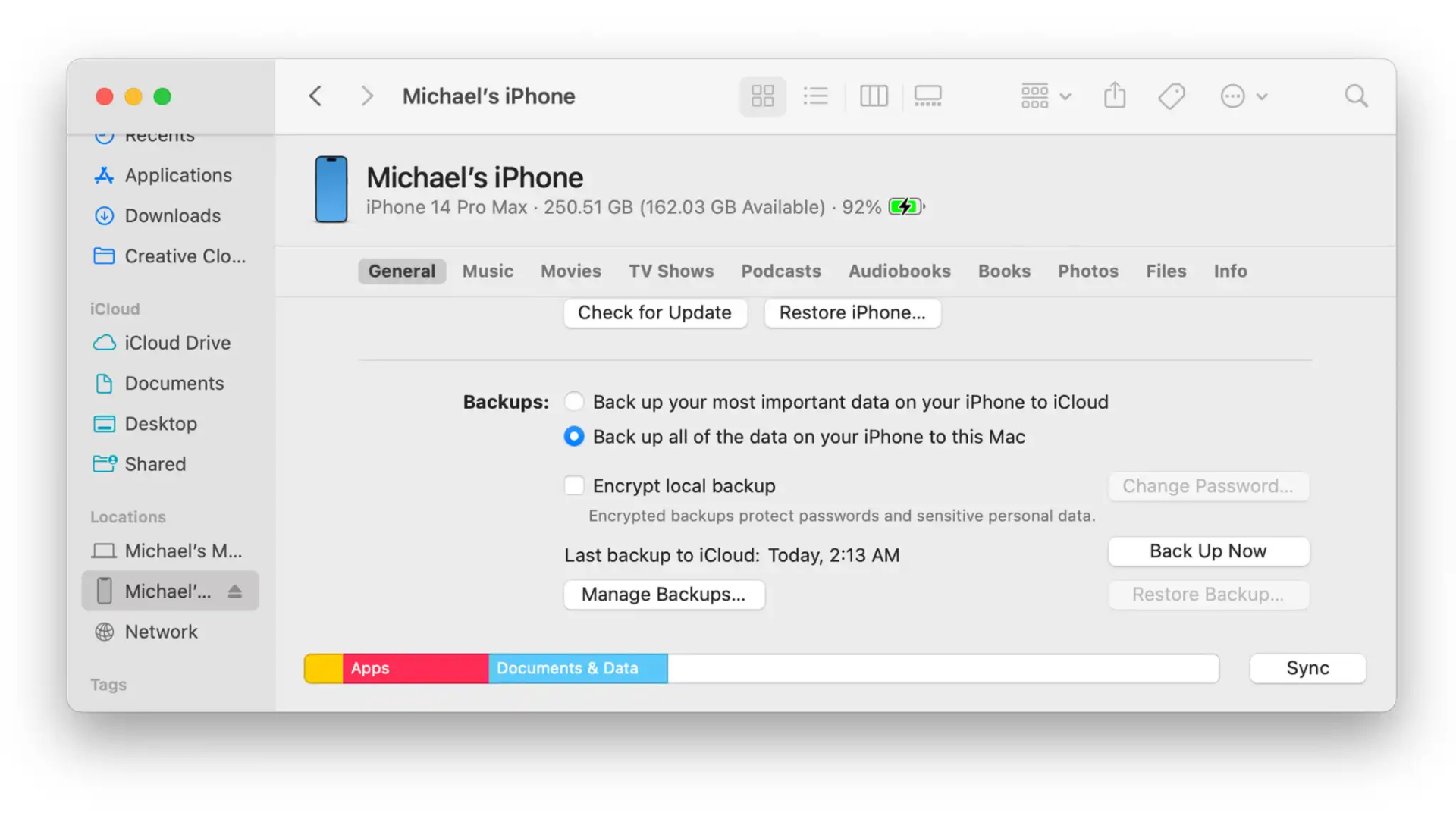Select back up to this Mac option

pos(574,437)
